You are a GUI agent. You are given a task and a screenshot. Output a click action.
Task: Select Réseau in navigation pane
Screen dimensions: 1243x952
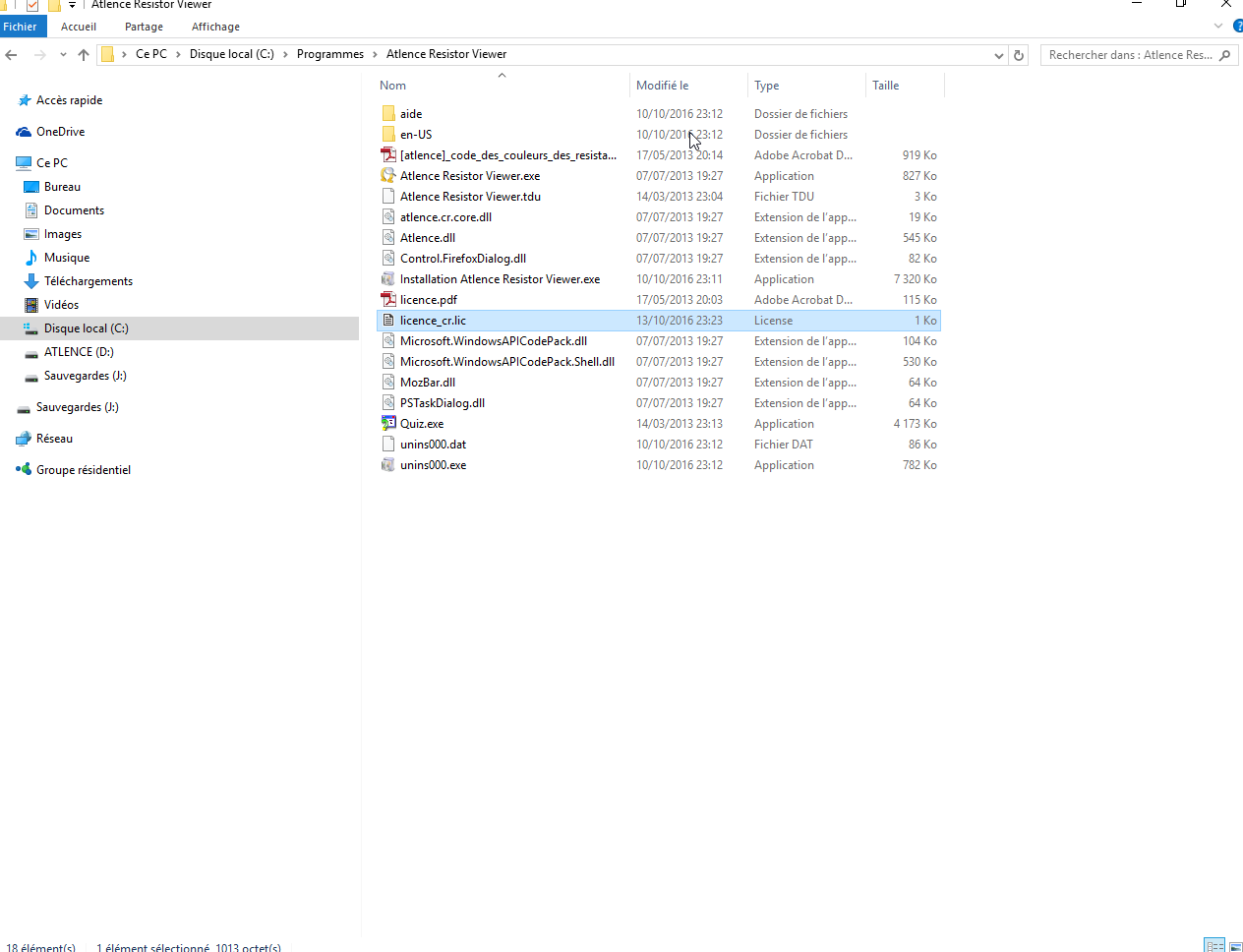coord(54,439)
